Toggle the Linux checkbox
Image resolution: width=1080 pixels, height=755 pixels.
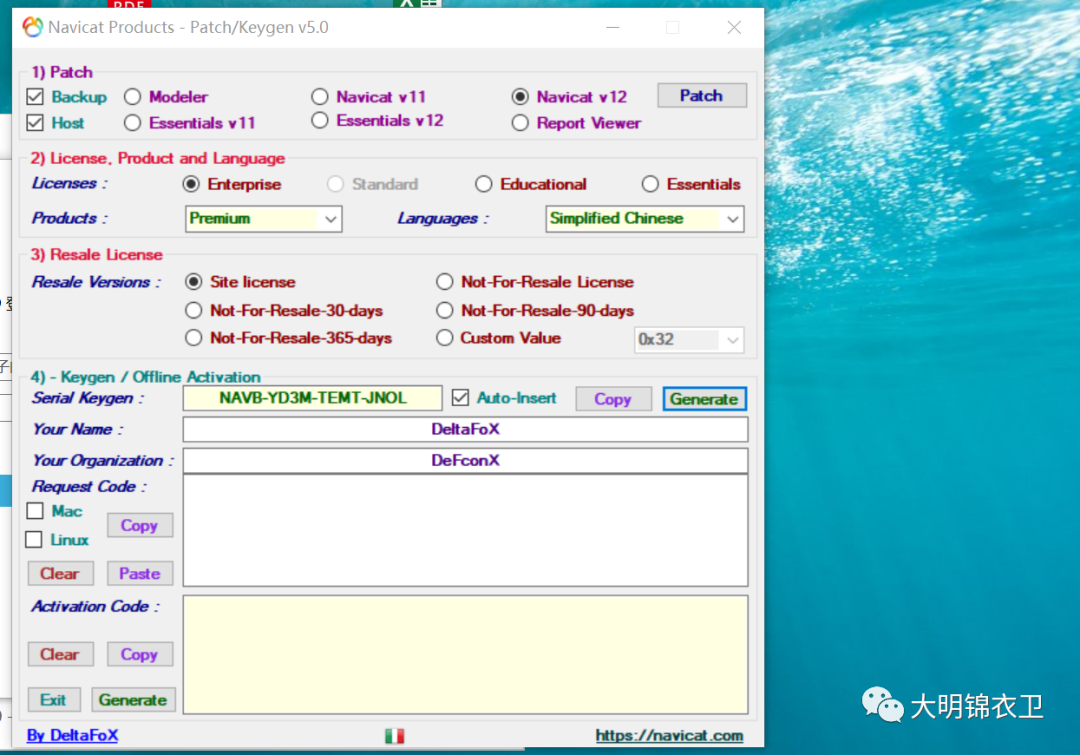(x=34, y=539)
